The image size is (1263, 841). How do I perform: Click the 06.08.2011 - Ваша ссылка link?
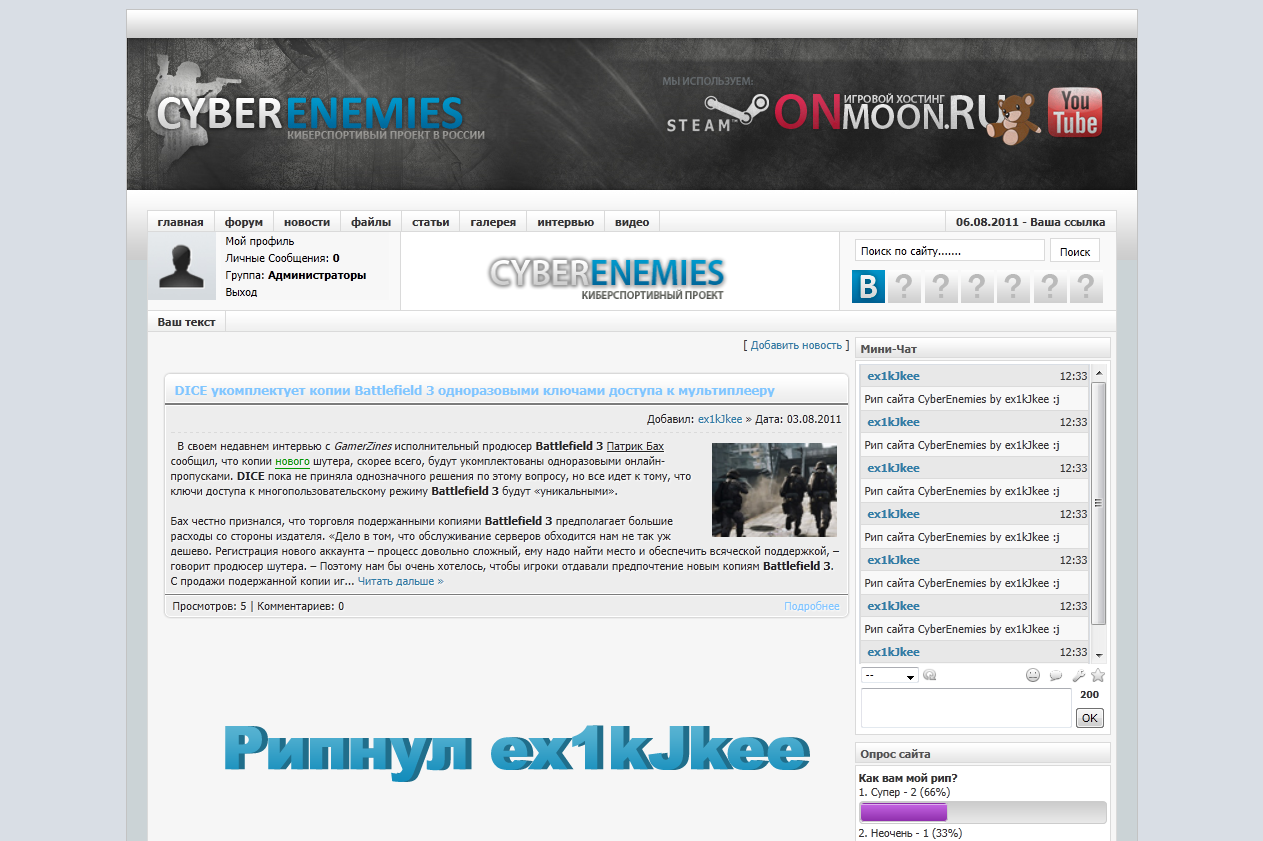(x=1031, y=222)
